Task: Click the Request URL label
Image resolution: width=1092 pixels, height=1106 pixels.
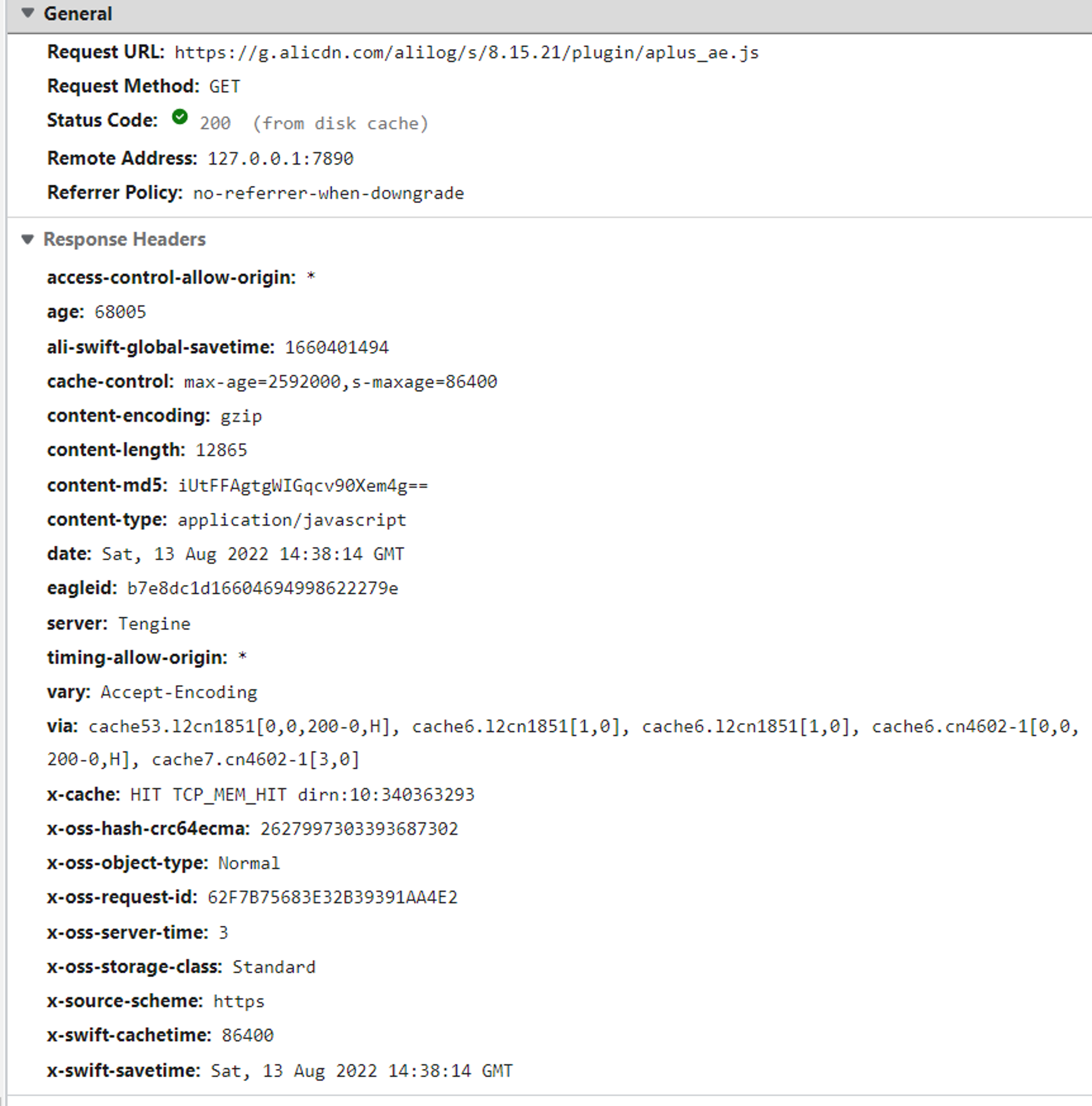Action: click(x=105, y=52)
